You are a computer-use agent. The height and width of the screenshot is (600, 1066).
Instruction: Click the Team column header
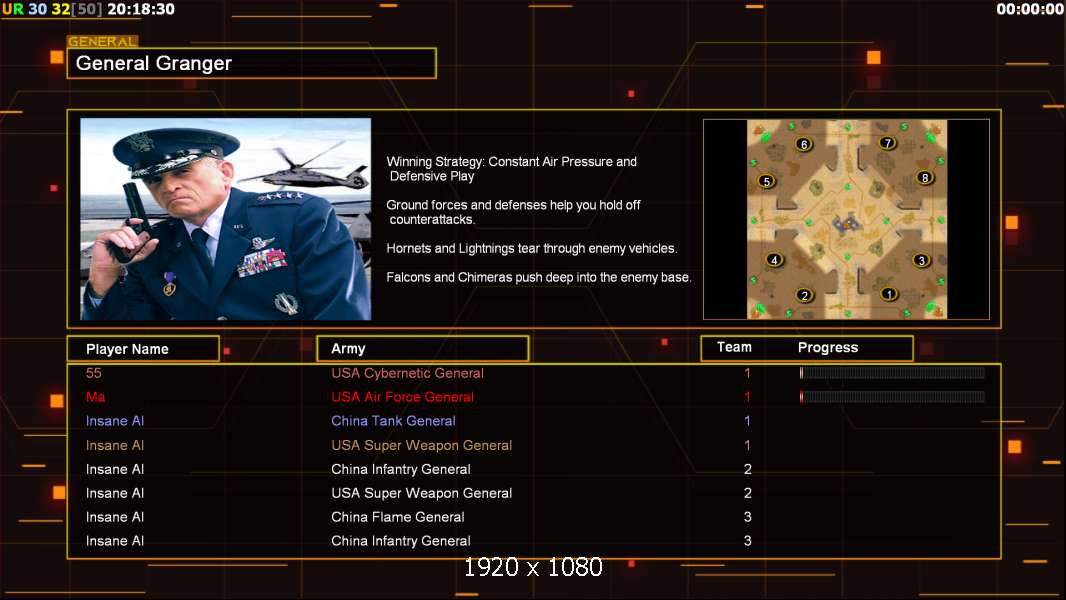(734, 347)
